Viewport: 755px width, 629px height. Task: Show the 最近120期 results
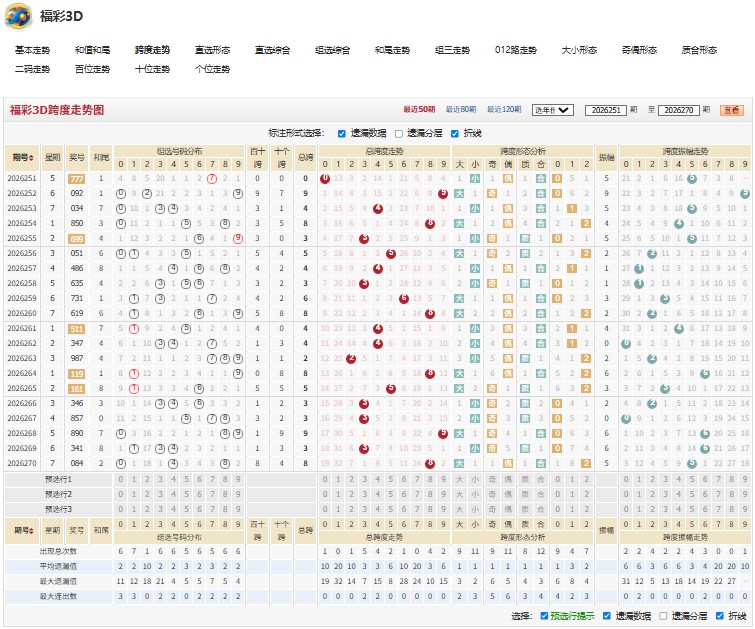point(504,110)
